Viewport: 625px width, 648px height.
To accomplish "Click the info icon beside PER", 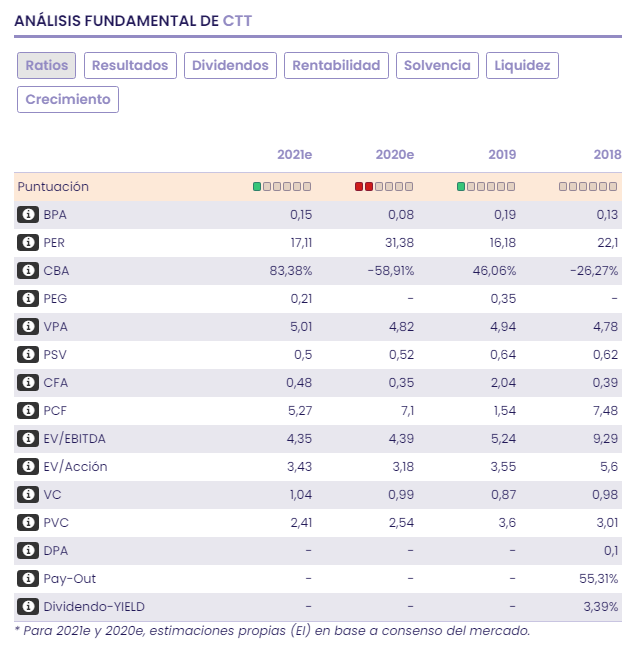I will [28, 243].
